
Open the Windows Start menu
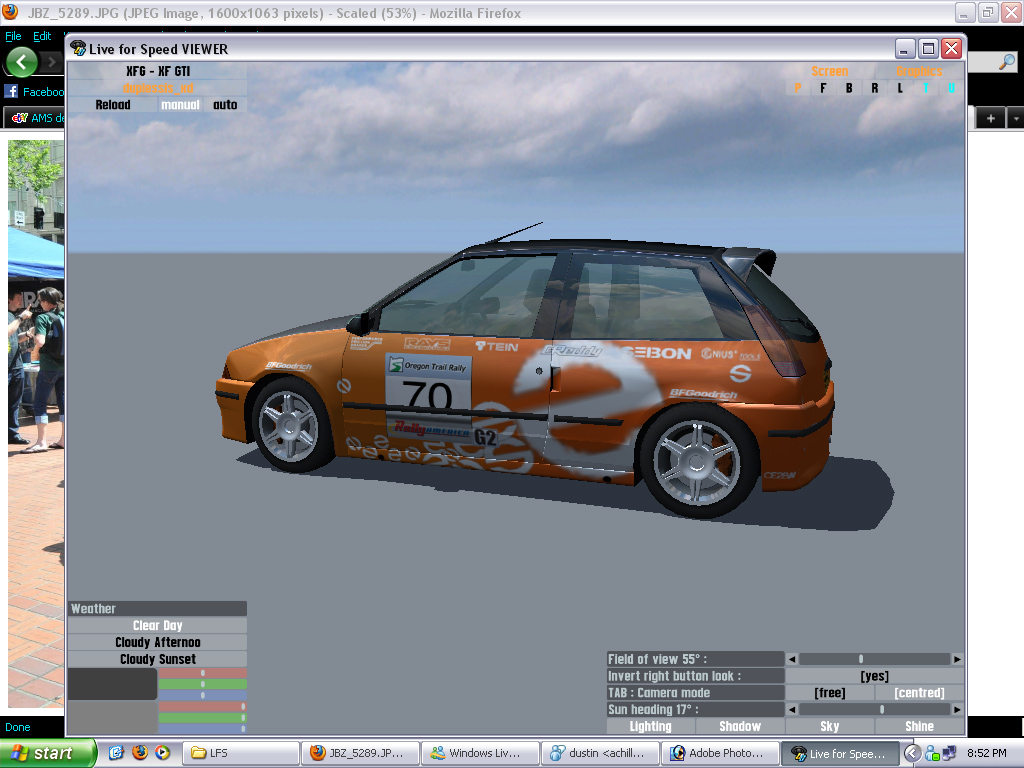[x=48, y=753]
